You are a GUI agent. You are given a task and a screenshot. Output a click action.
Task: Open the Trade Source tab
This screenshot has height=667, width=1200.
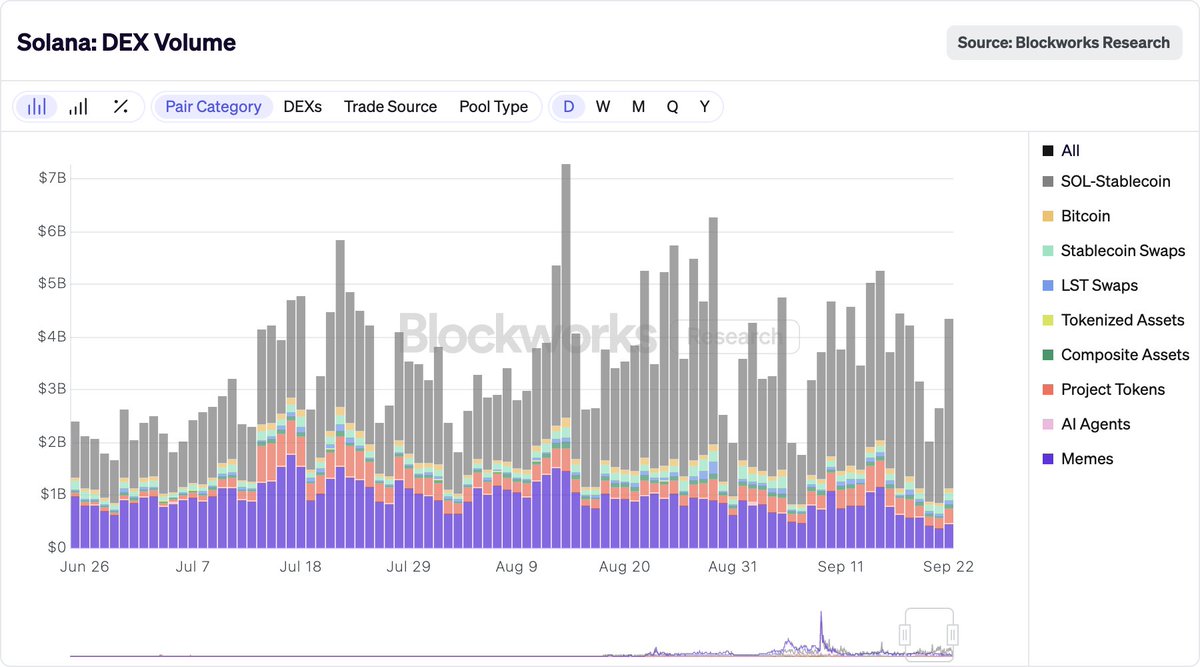[390, 106]
